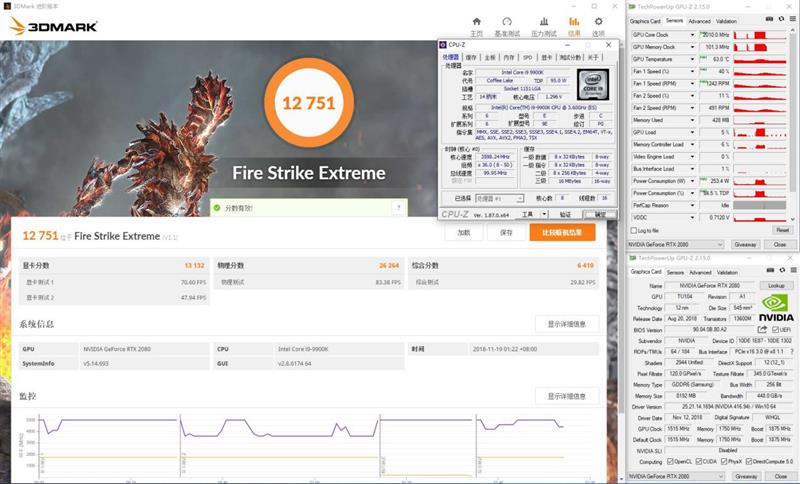Screen dimensions: 800x484
Task: Click the confirm (确定) button in CPU-Z
Action: (x=599, y=214)
